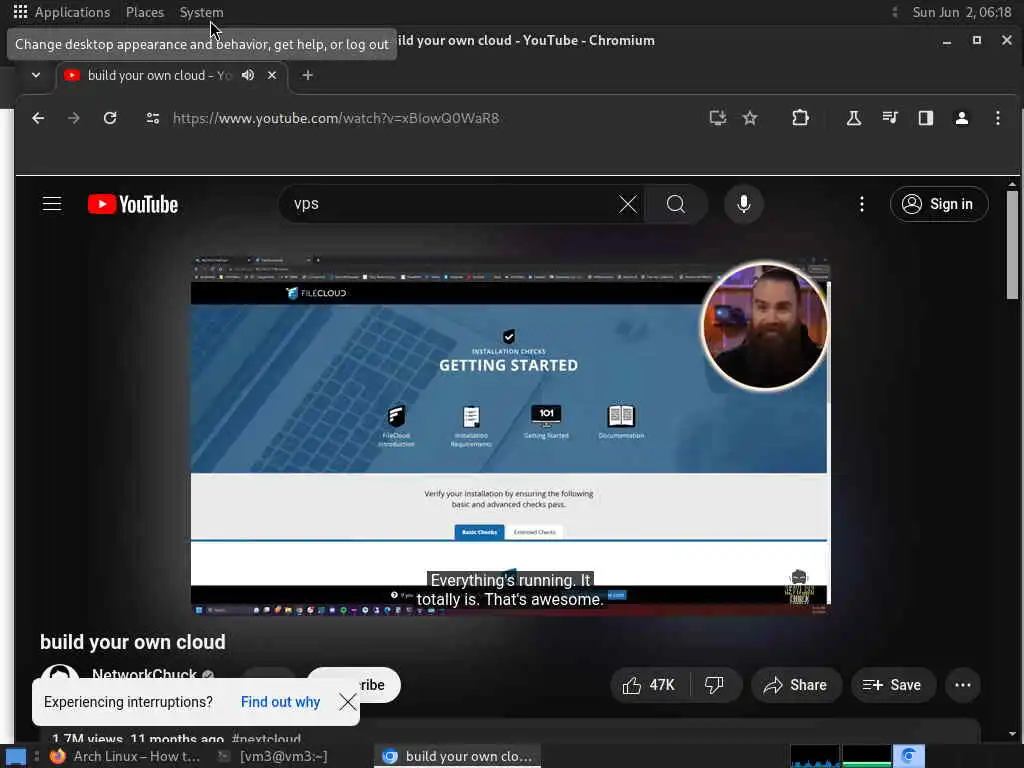The image size is (1024, 768).
Task: Click the YouTube URL address field
Action: click(x=336, y=118)
